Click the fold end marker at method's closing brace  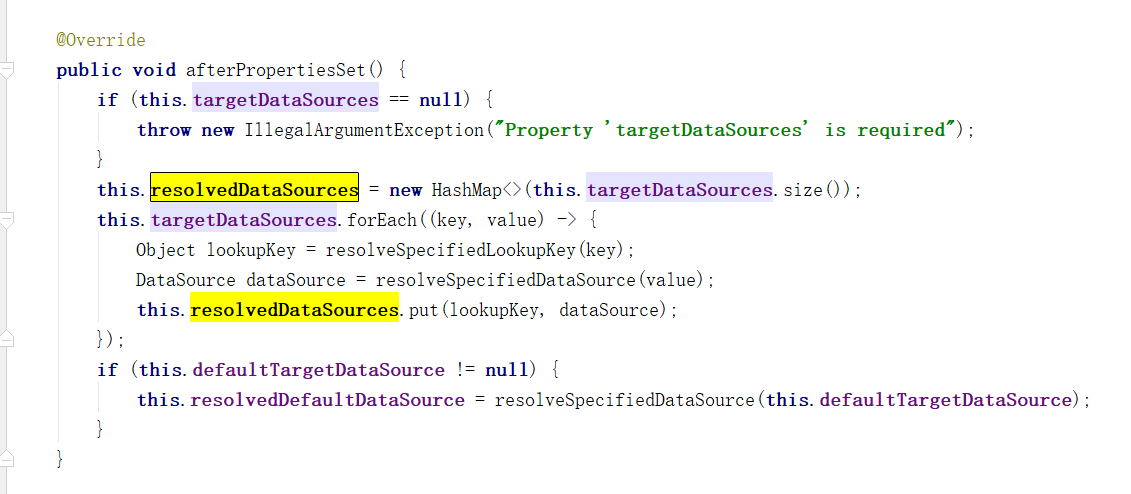click(6, 459)
